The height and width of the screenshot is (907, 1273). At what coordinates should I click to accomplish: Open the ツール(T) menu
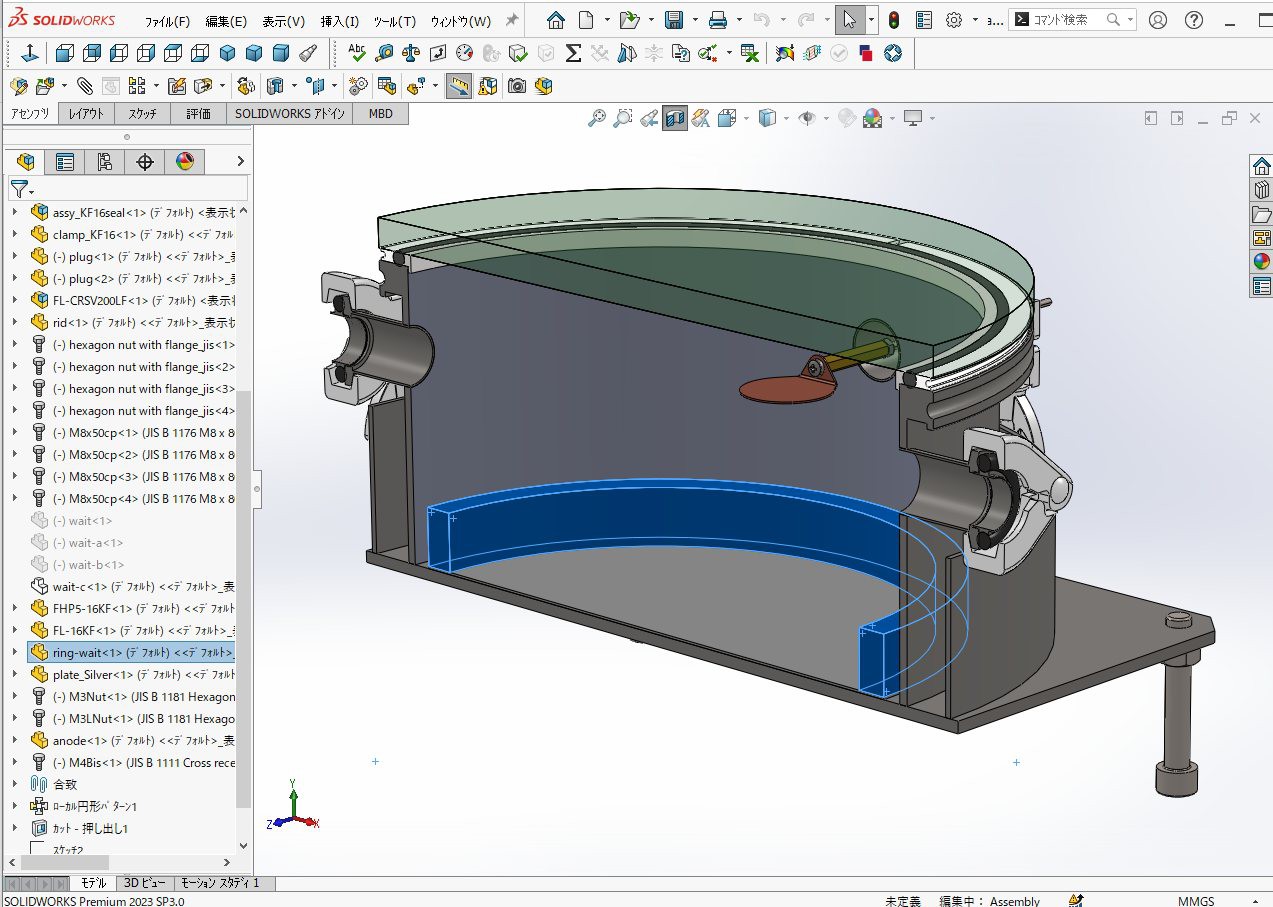pos(394,21)
